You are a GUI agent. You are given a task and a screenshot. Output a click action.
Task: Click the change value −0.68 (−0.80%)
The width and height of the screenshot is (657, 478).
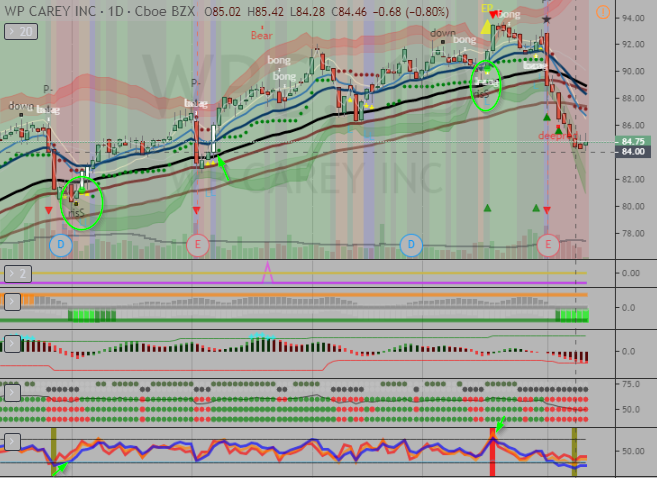411,12
